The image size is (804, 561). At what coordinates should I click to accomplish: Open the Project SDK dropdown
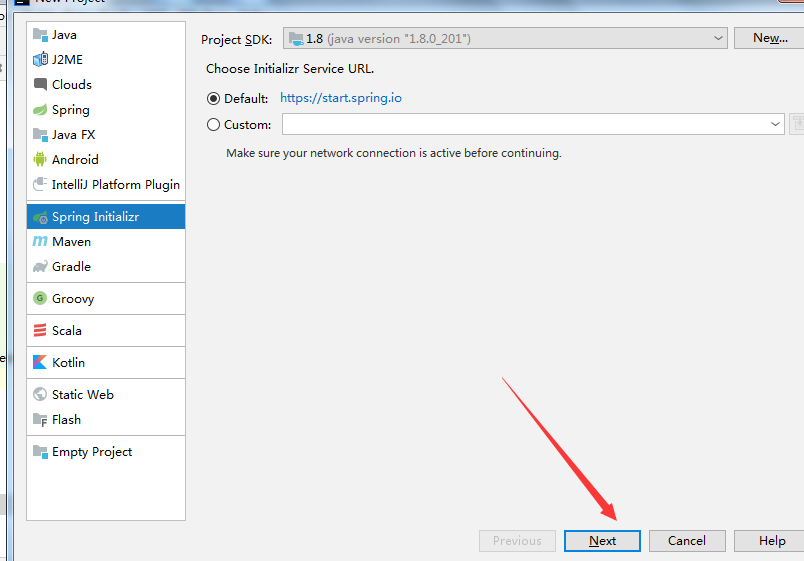(x=505, y=38)
